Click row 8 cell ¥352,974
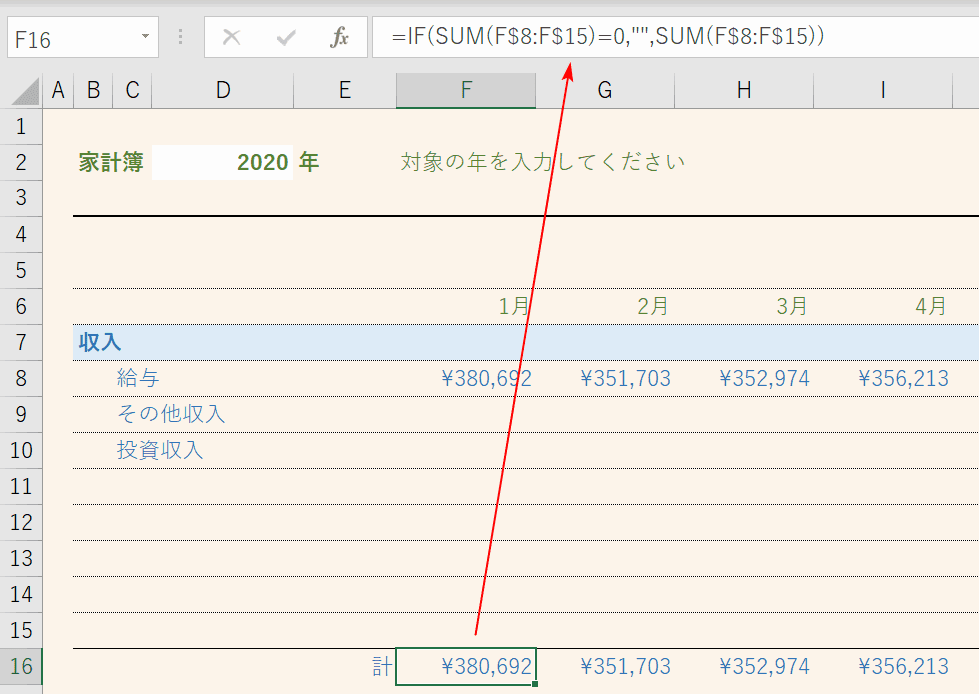 tap(744, 379)
